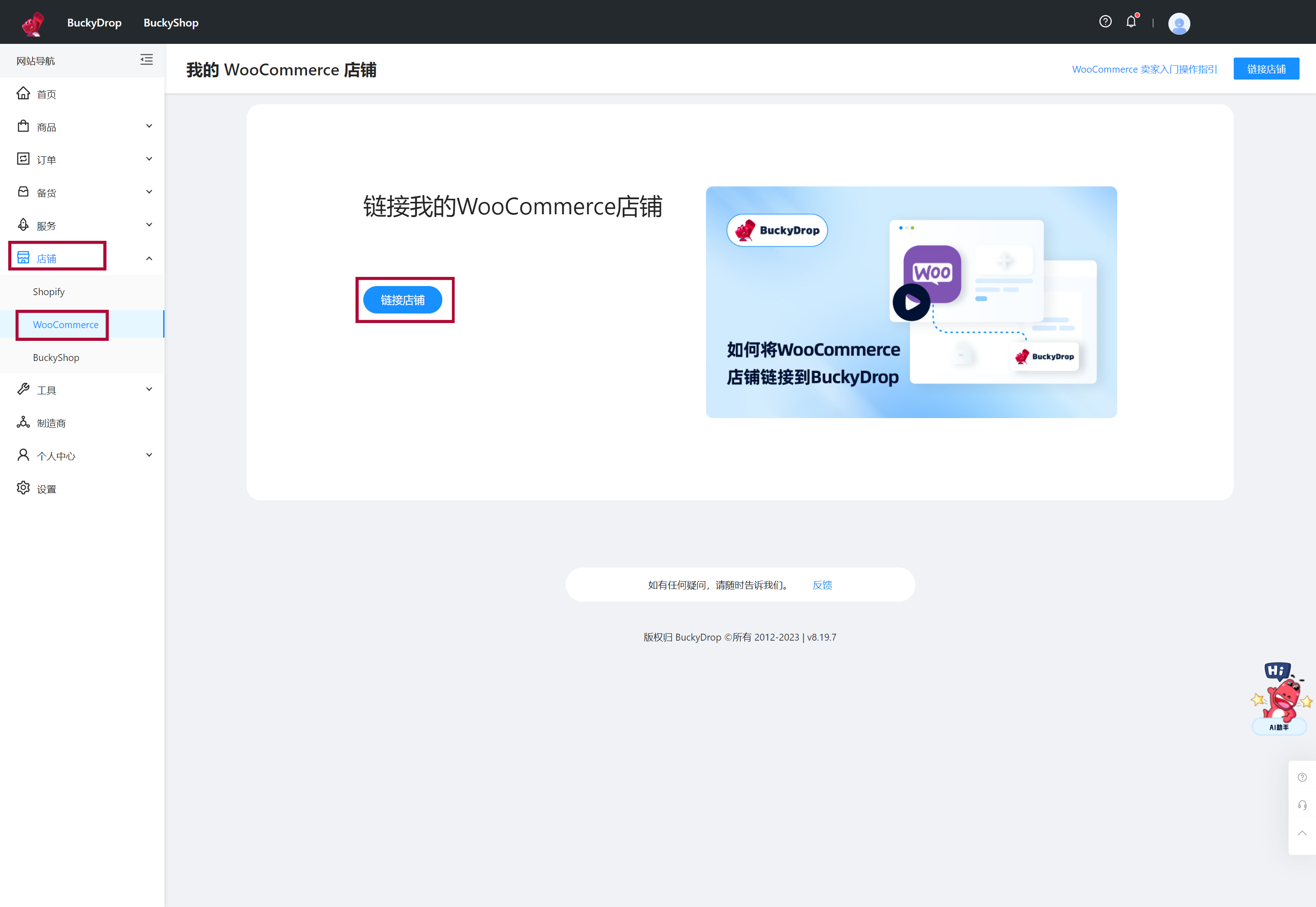The height and width of the screenshot is (907, 1316).
Task: Click the manufacturer icon beside 制造商
Action: pyautogui.click(x=23, y=422)
